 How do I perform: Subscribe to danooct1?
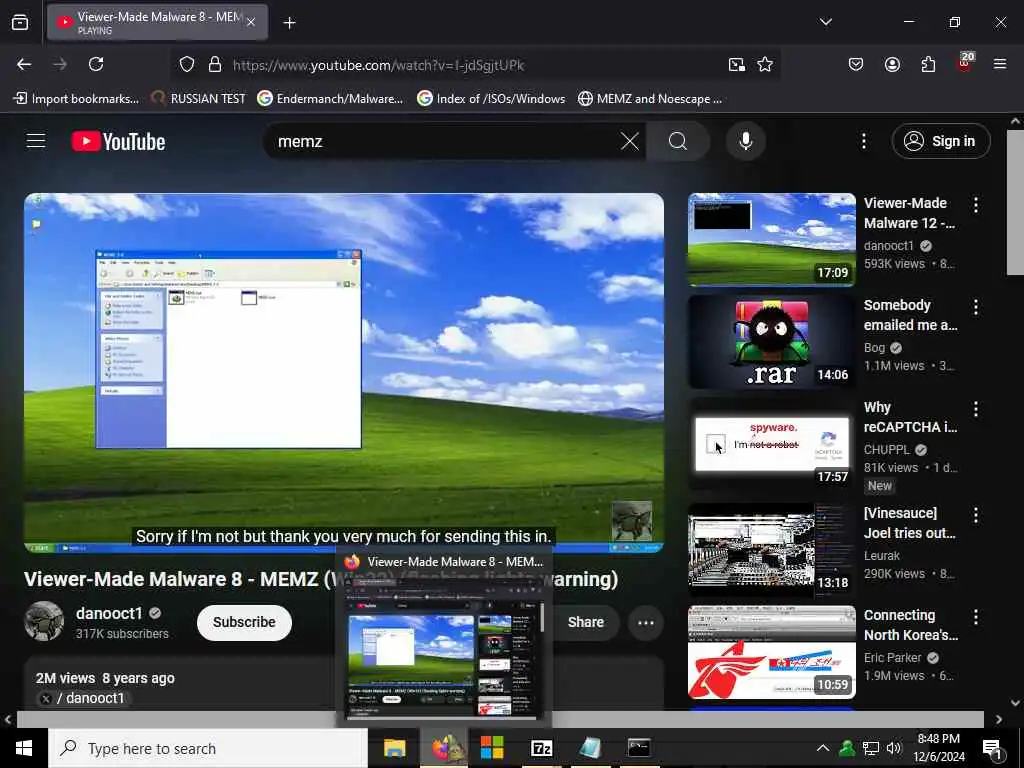(x=244, y=622)
